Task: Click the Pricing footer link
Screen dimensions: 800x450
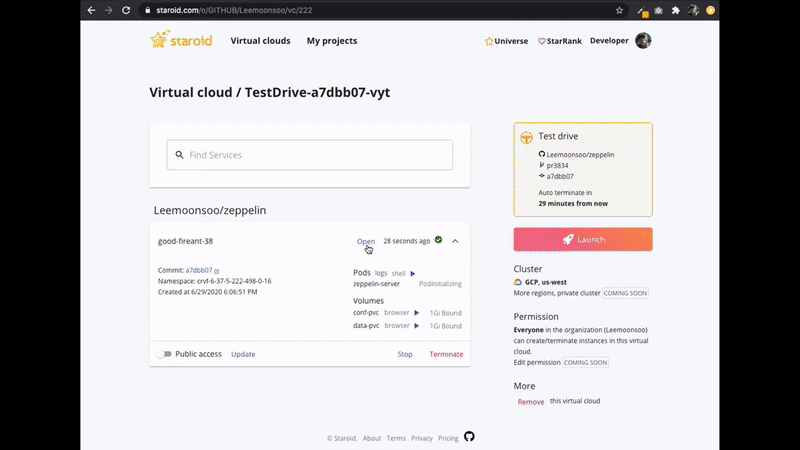Action: [x=448, y=438]
